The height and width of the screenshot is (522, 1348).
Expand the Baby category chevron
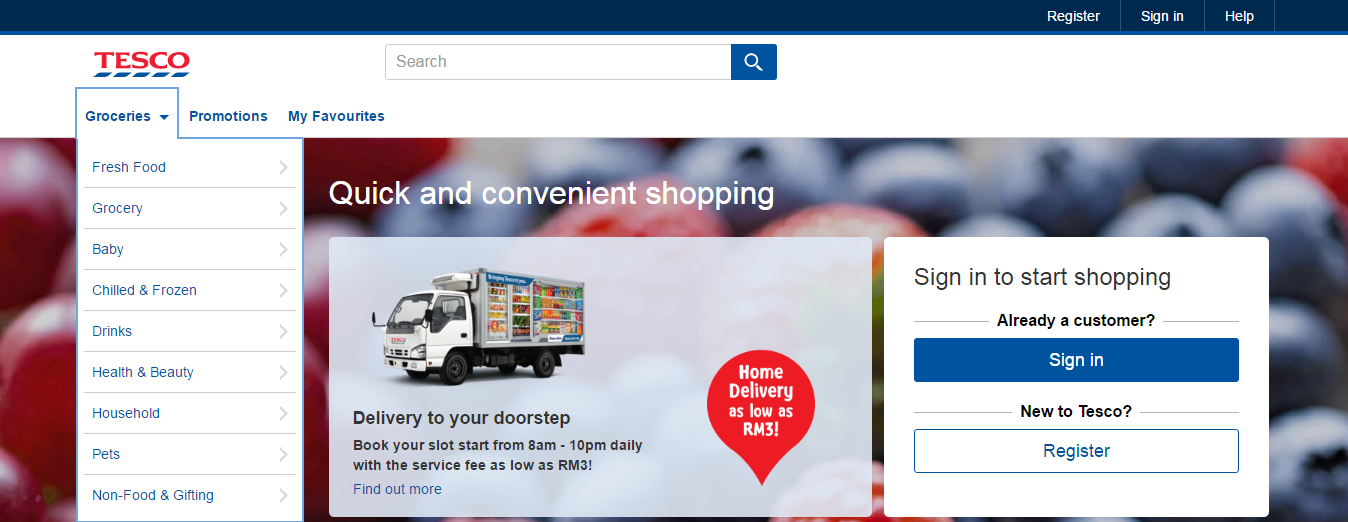coord(283,249)
